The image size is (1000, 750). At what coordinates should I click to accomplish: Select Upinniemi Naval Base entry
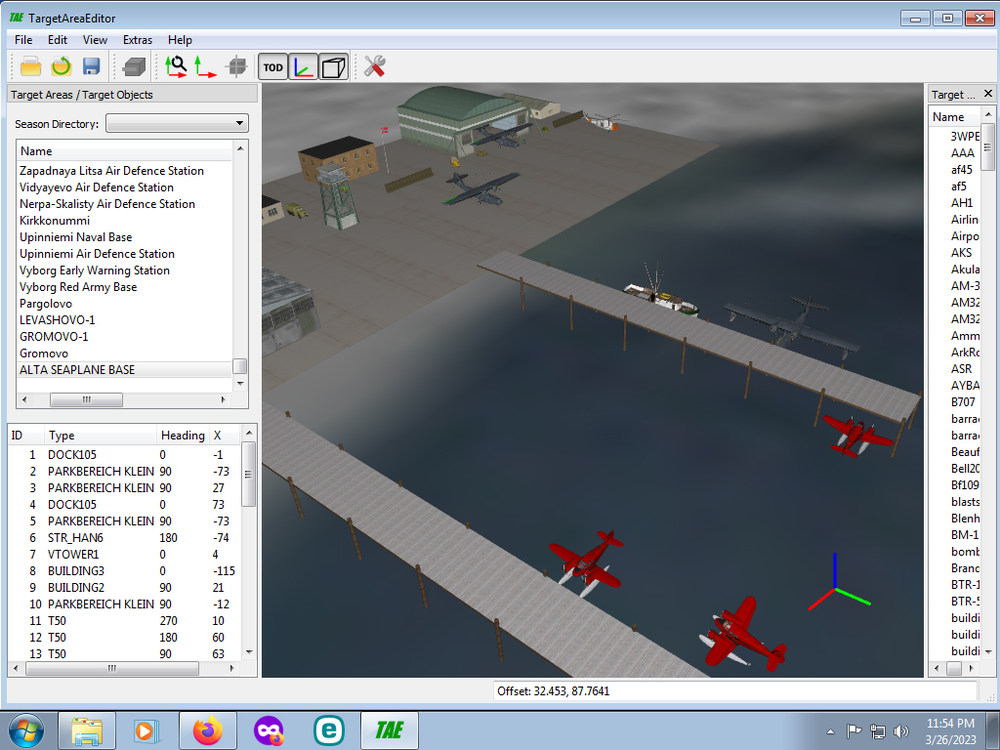pos(76,237)
